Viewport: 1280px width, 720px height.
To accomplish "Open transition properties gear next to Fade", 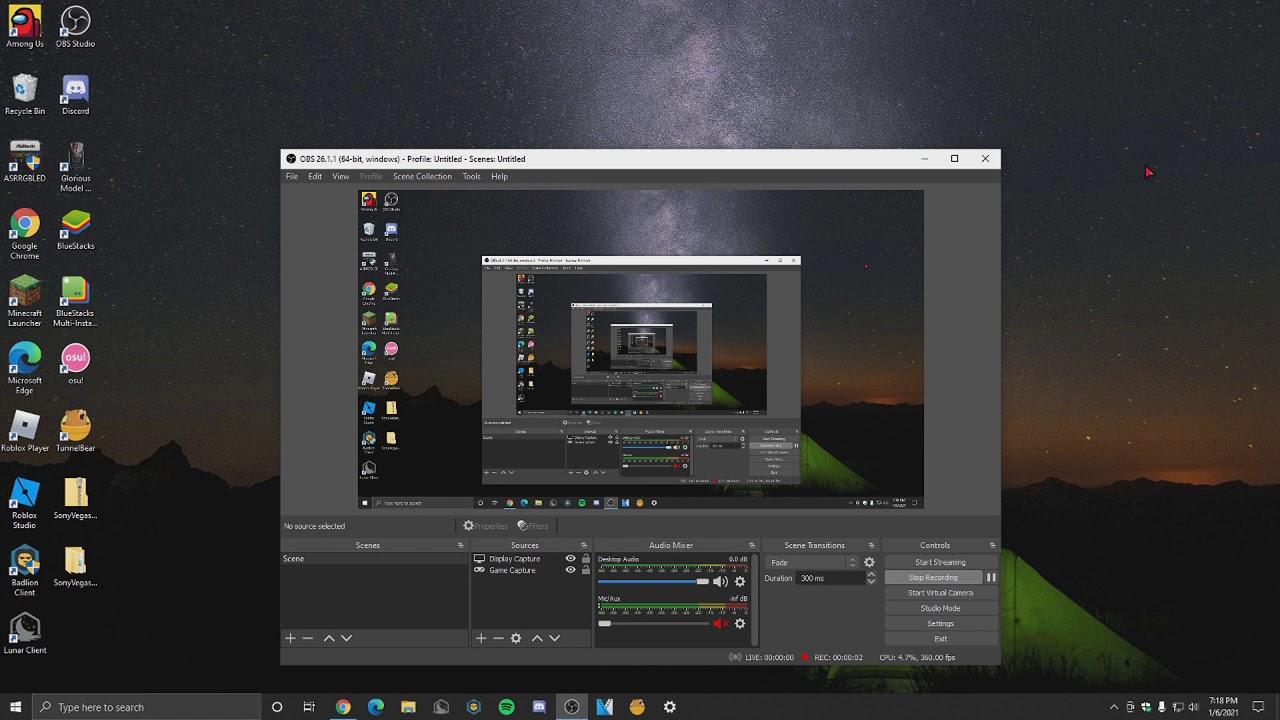I will pyautogui.click(x=869, y=562).
